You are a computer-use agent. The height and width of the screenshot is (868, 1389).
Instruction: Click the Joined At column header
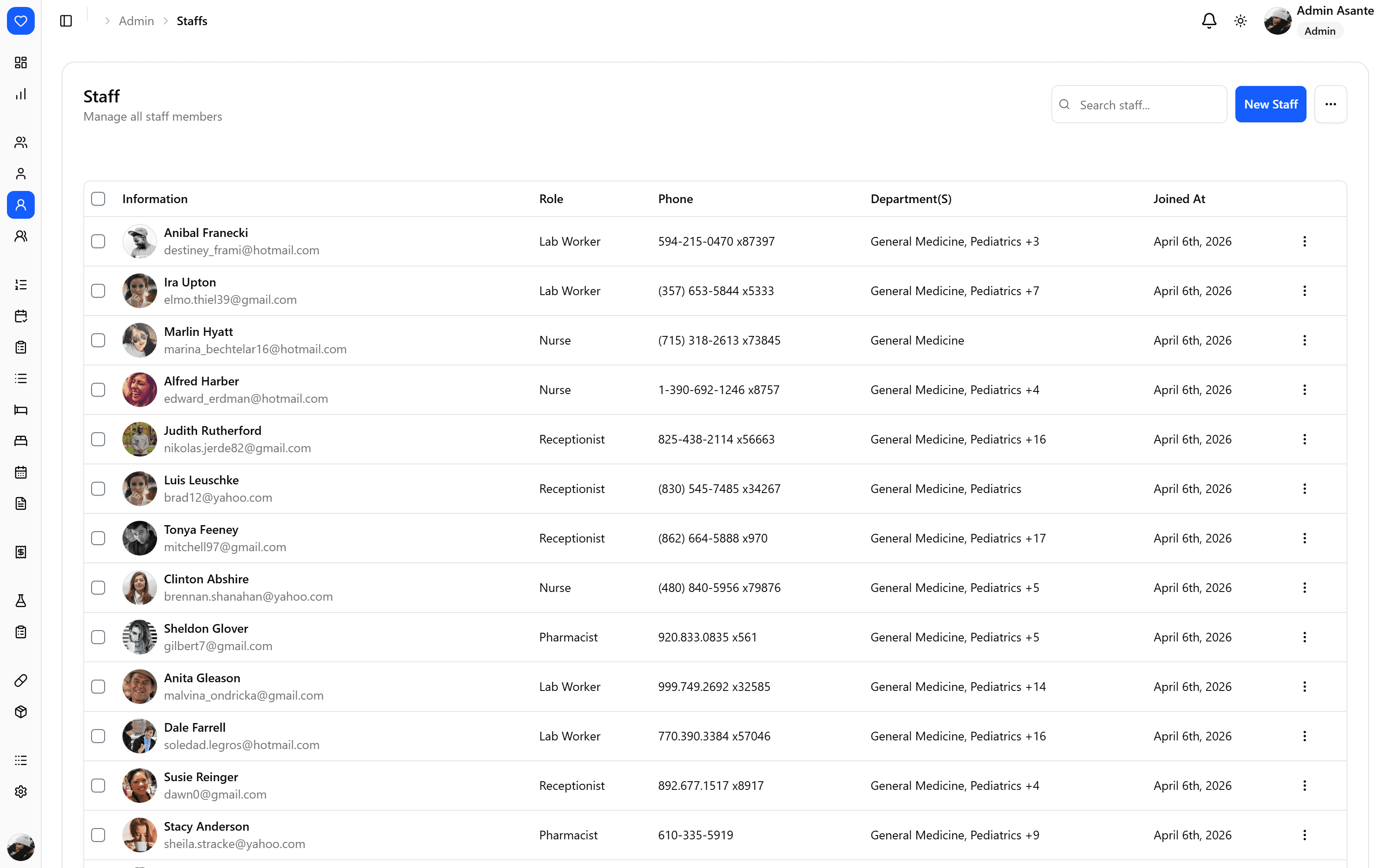[1179, 199]
